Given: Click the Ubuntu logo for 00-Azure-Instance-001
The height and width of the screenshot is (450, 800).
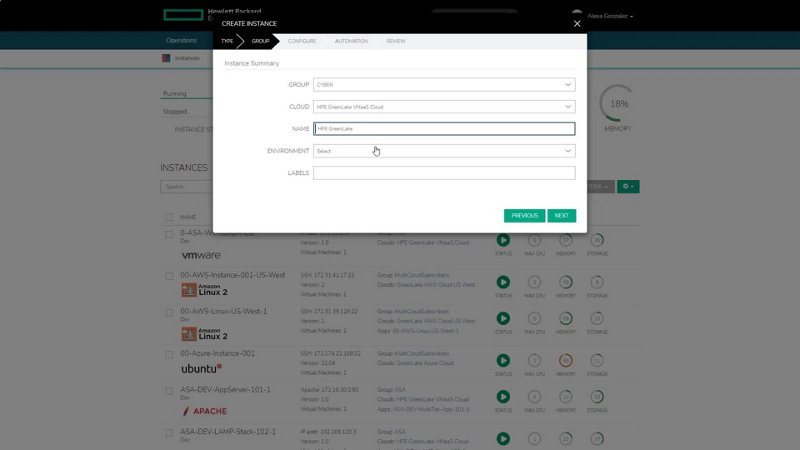Looking at the screenshot, I should [x=202, y=368].
